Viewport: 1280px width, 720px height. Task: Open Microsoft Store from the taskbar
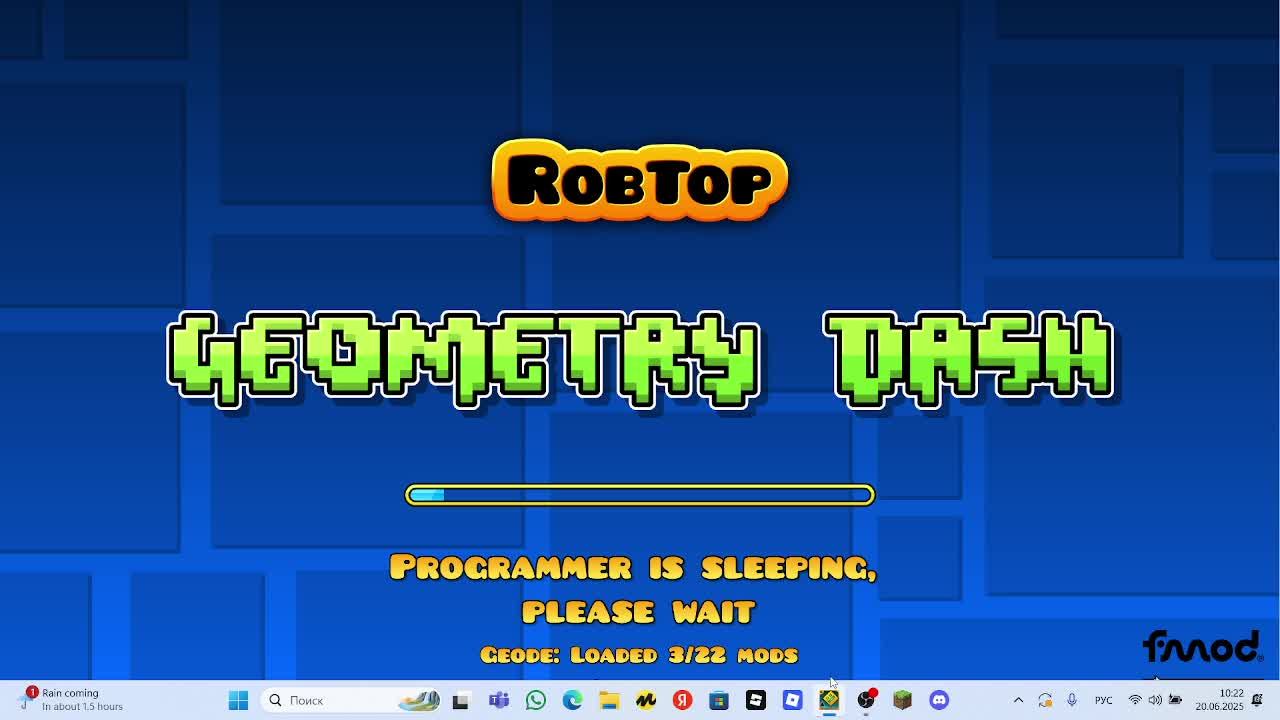(719, 700)
